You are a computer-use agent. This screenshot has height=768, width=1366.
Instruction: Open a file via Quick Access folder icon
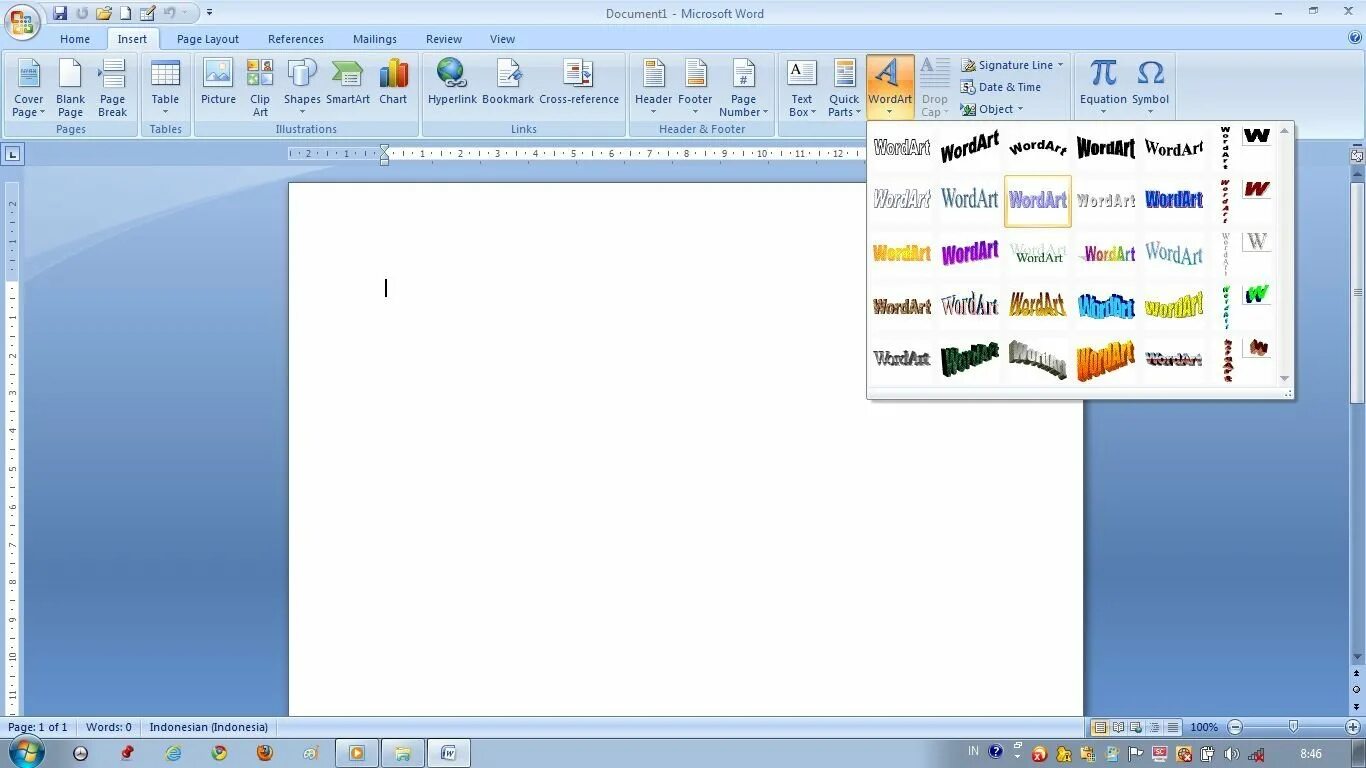click(x=104, y=13)
